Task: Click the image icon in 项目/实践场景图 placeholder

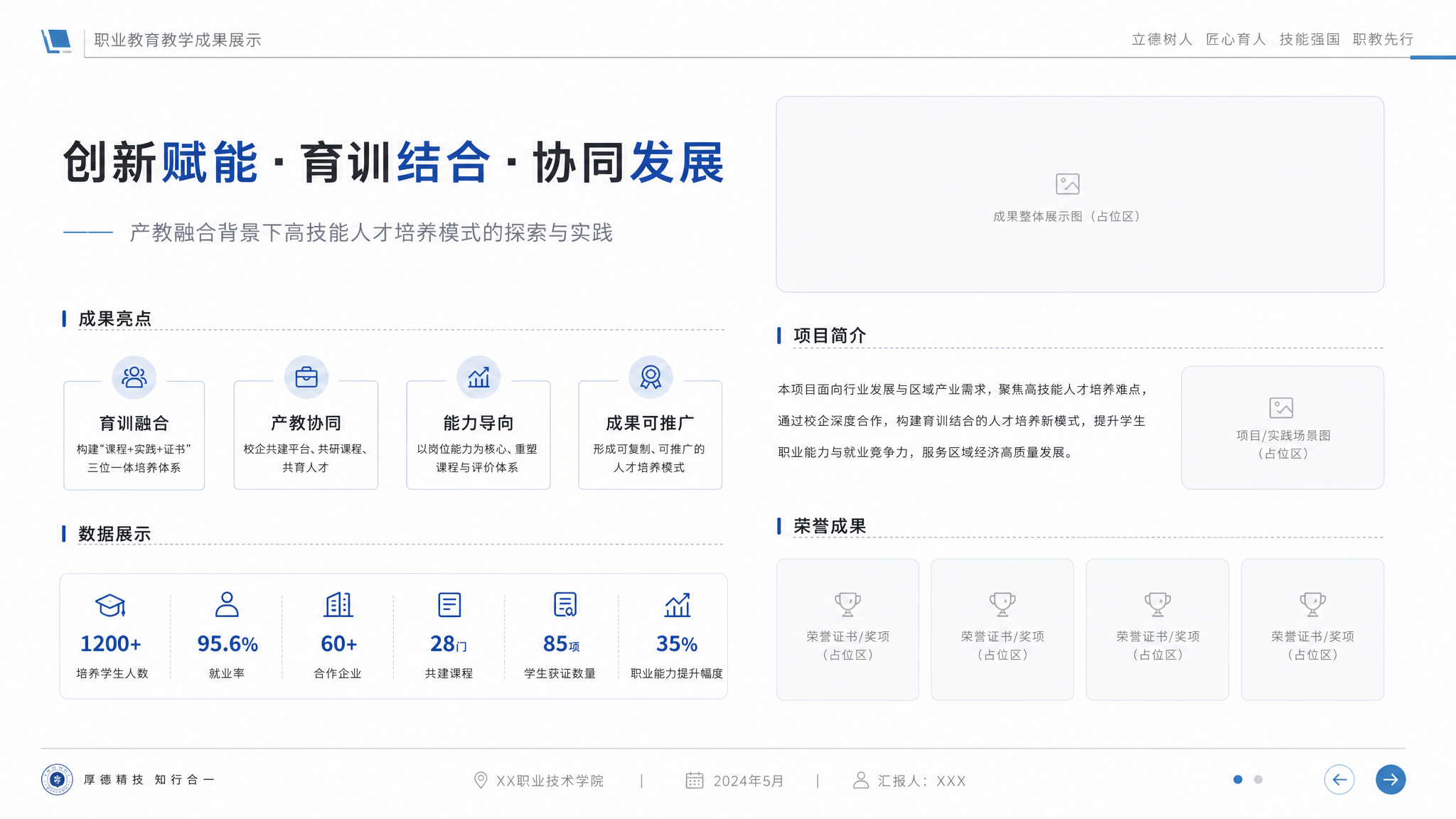Action: [x=1281, y=407]
